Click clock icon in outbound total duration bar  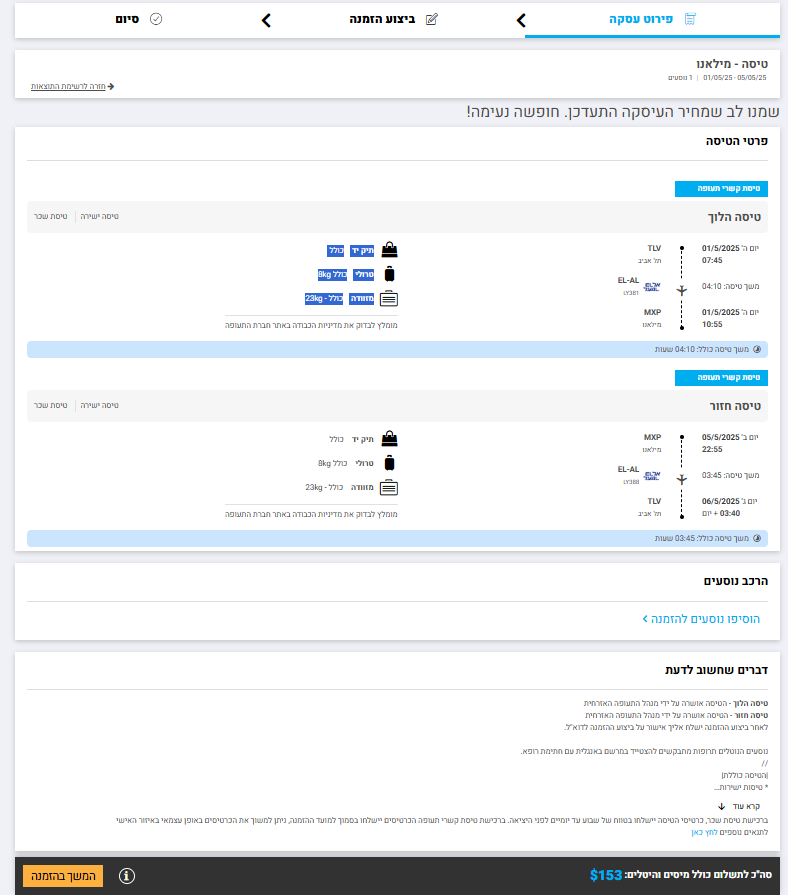(757, 349)
